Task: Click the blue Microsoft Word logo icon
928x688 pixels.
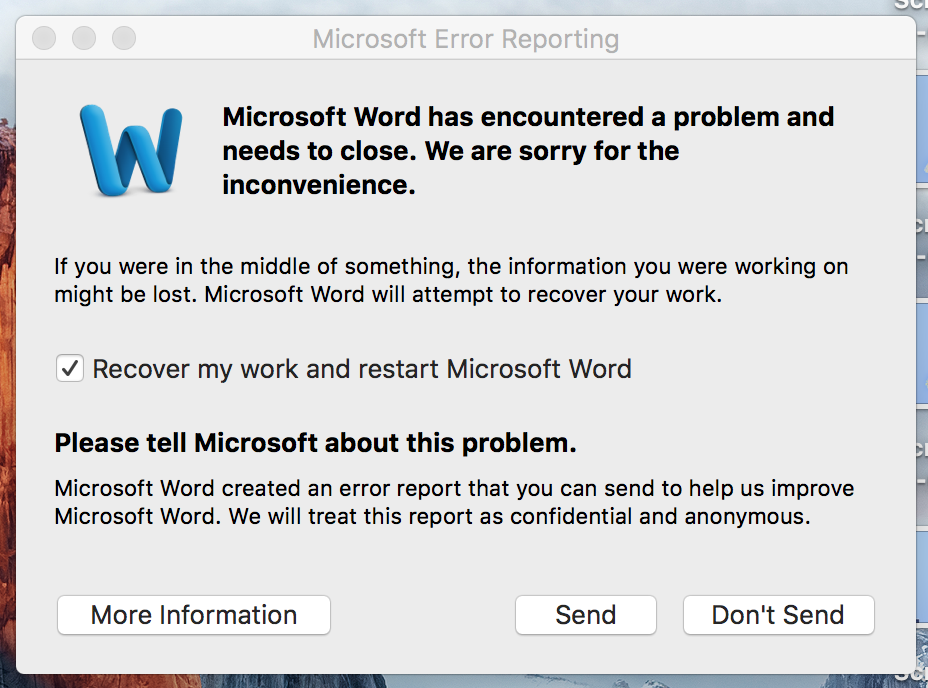Action: pyautogui.click(x=130, y=148)
